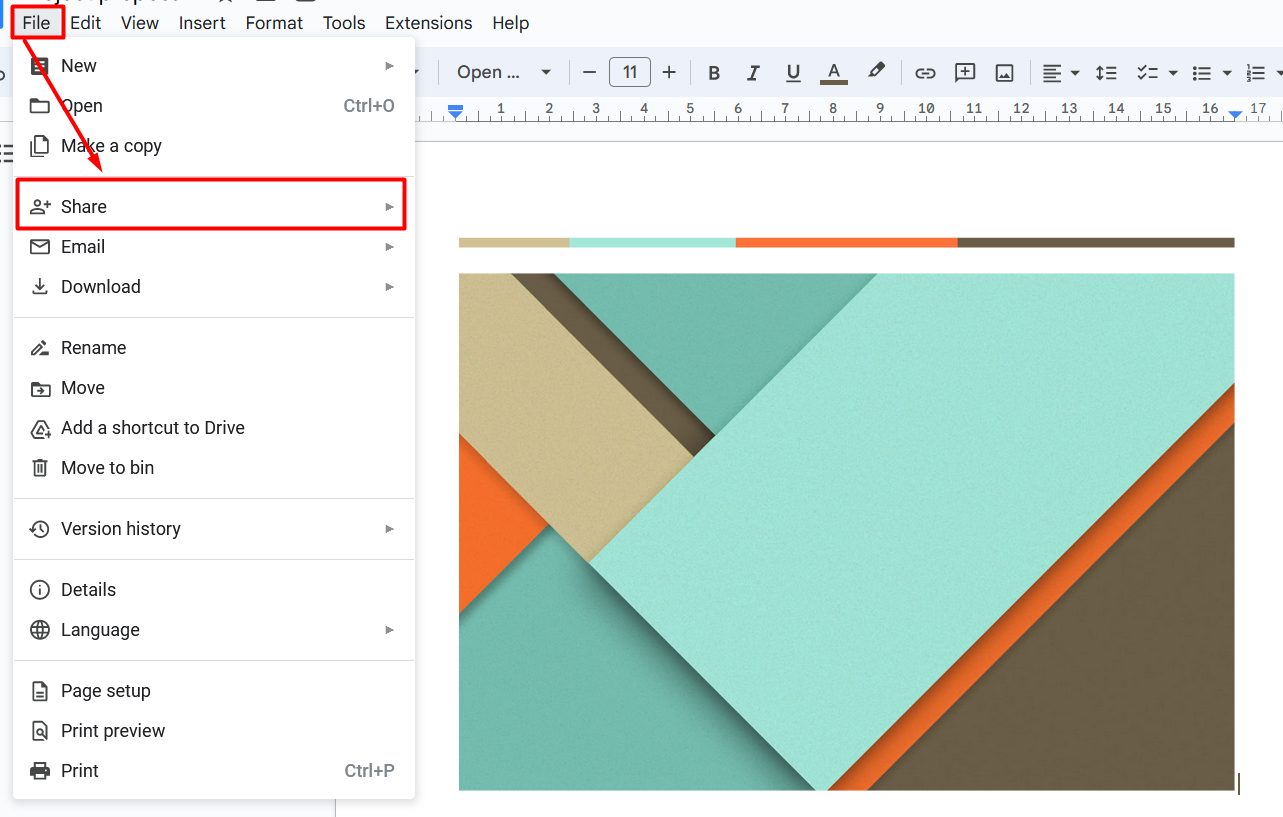Open line spacing options
This screenshot has width=1283, height=817.
point(1105,72)
